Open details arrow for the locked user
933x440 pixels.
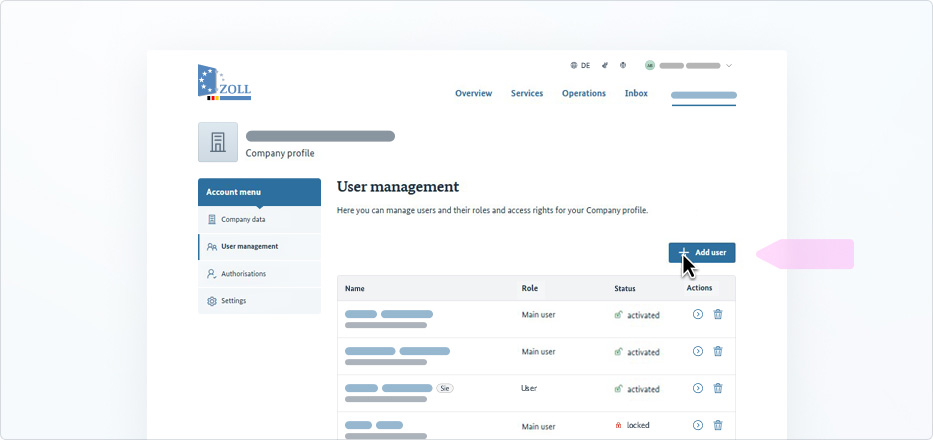pyautogui.click(x=698, y=425)
